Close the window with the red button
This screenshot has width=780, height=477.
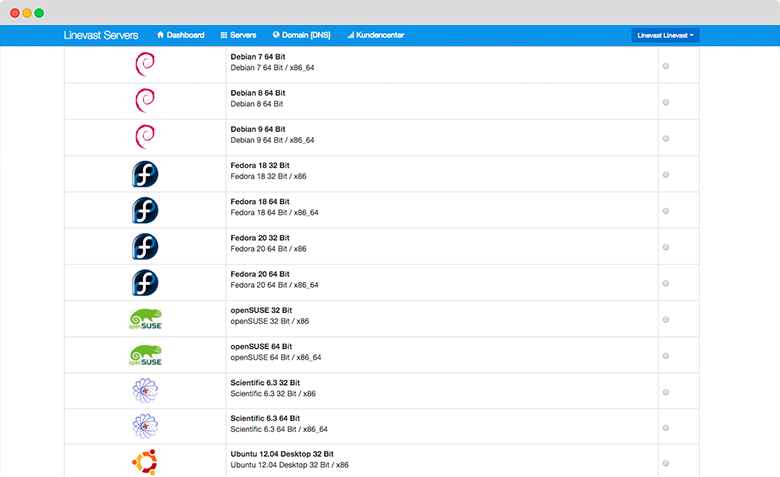tap(15, 13)
